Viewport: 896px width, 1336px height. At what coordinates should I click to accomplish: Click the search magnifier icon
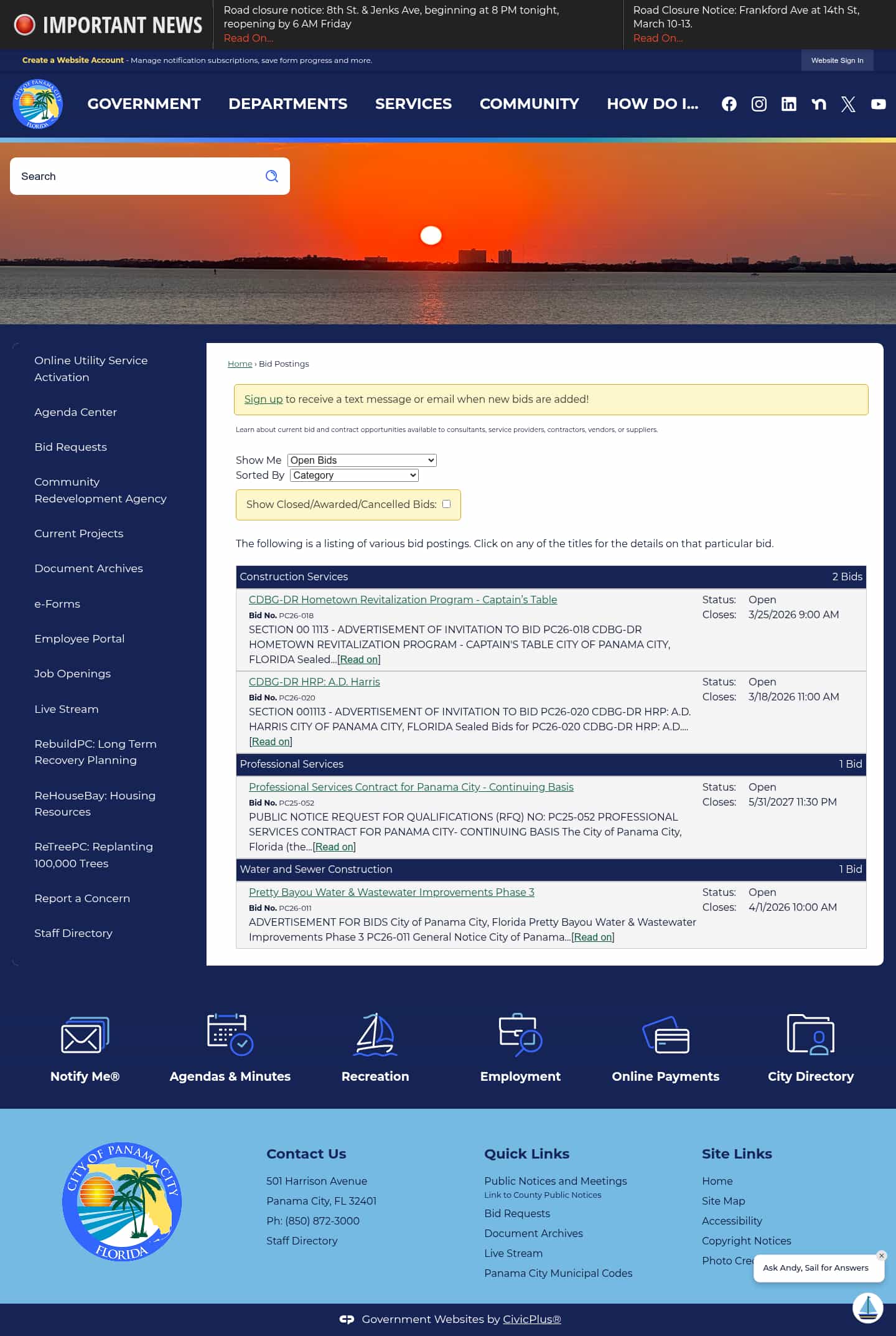click(272, 176)
